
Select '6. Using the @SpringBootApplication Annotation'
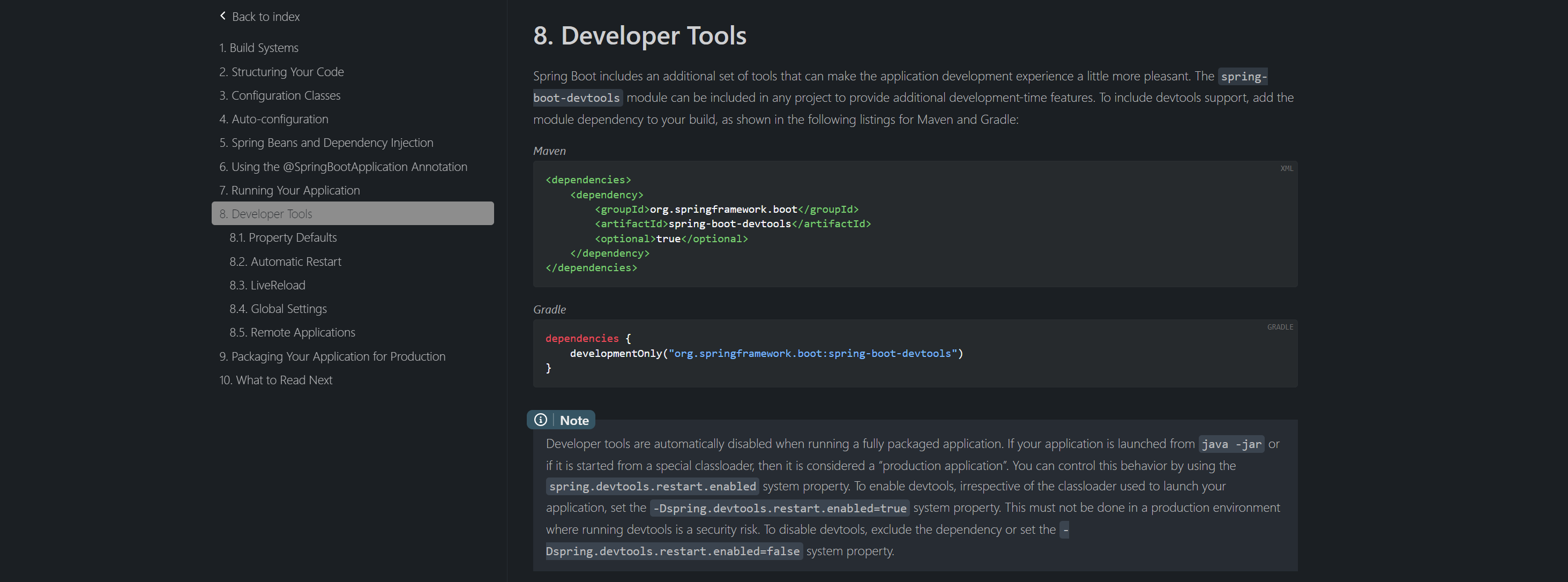(342, 166)
